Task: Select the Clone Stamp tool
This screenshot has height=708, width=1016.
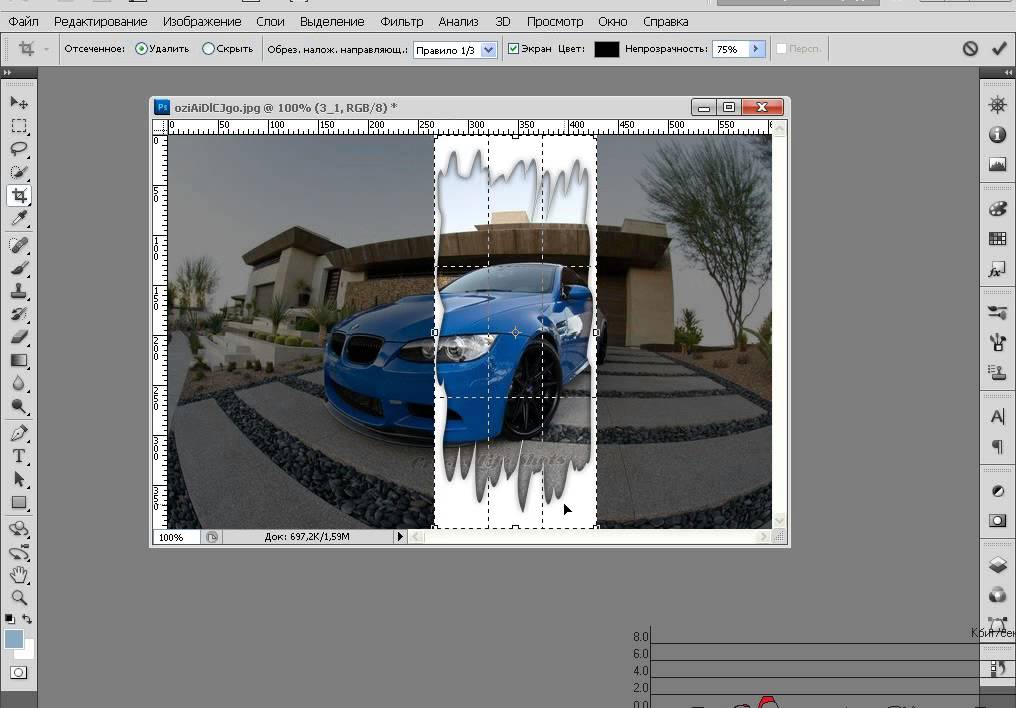Action: tap(19, 291)
